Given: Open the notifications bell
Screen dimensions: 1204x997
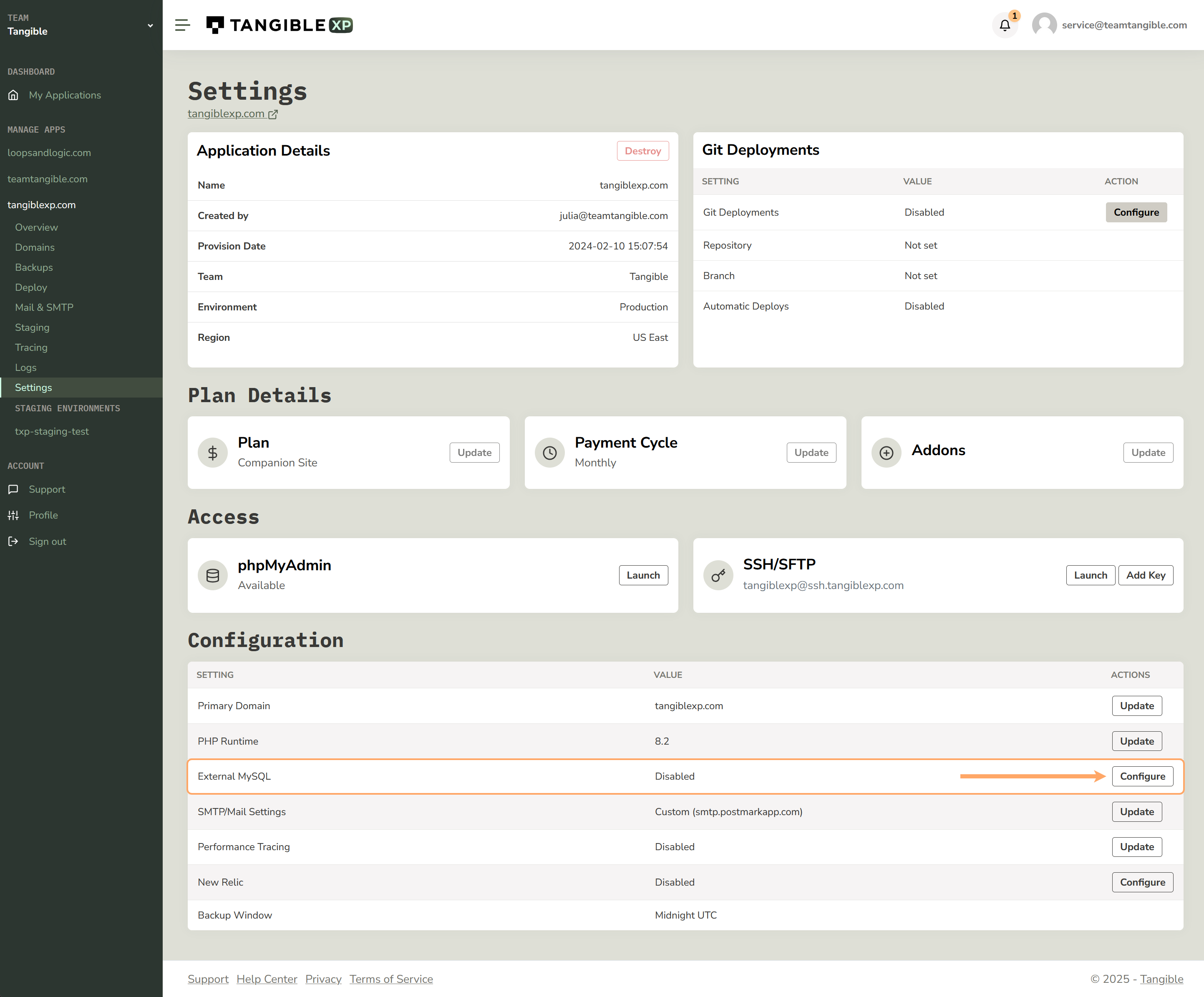Looking at the screenshot, I should (1005, 25).
